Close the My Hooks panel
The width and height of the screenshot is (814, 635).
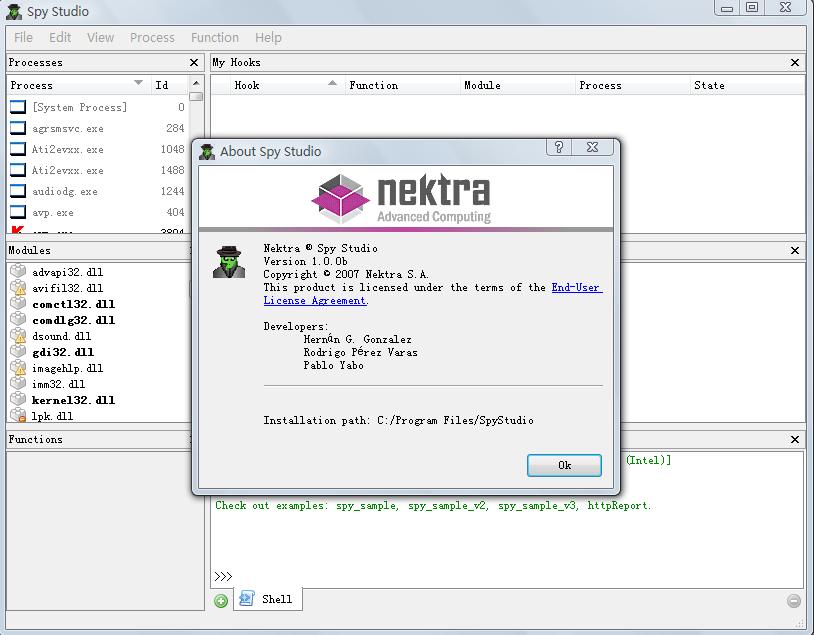795,62
